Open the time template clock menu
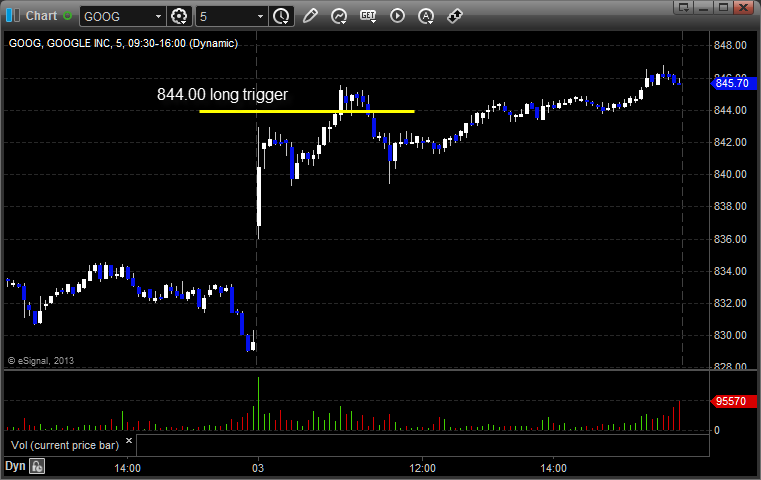The width and height of the screenshot is (761, 480). [281, 16]
